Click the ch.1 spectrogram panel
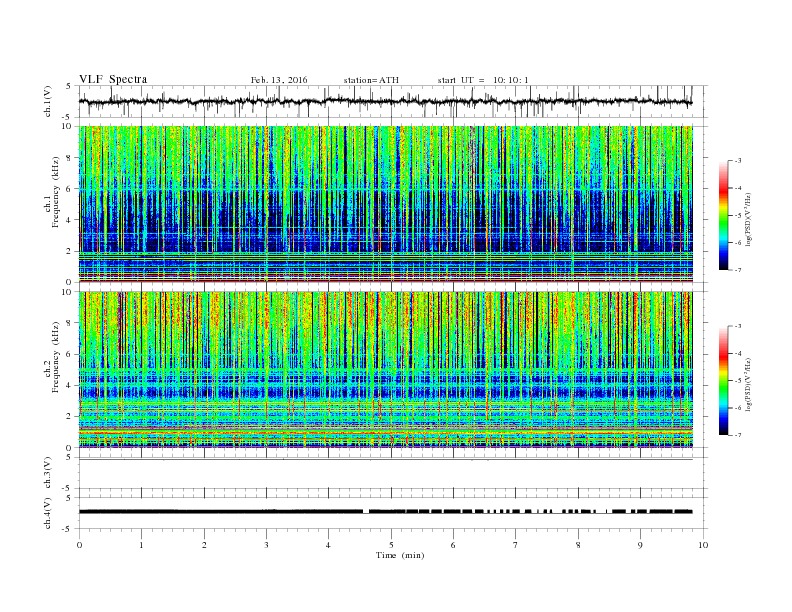 coord(386,204)
